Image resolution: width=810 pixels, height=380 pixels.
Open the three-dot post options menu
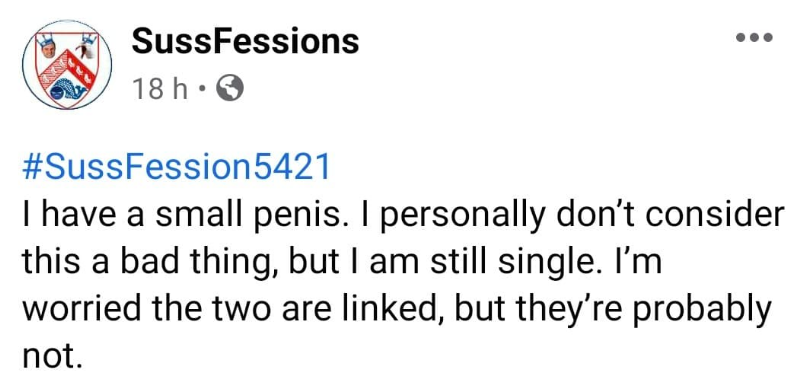tap(754, 37)
